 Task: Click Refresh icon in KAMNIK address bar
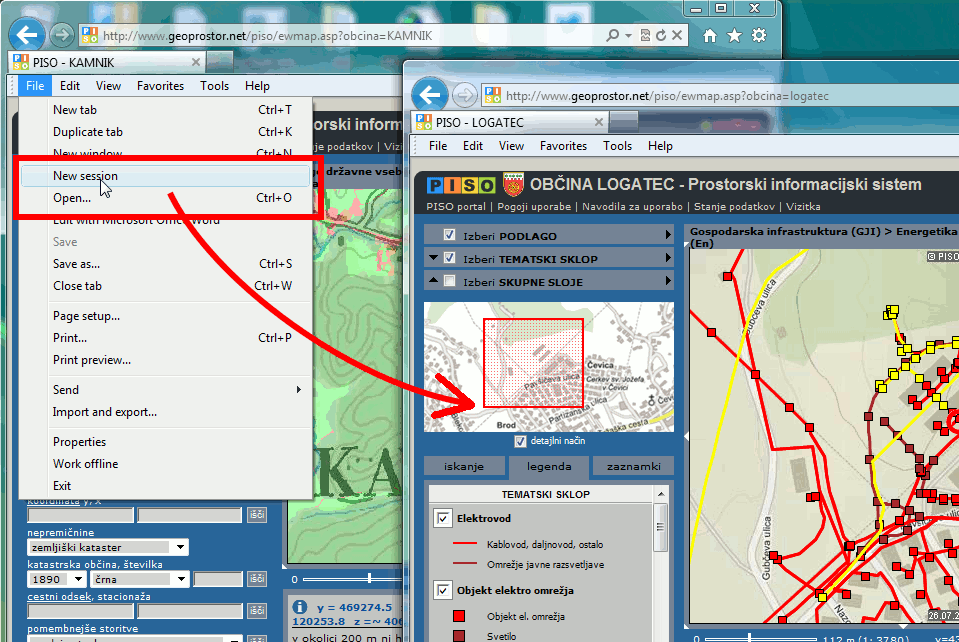pos(660,35)
